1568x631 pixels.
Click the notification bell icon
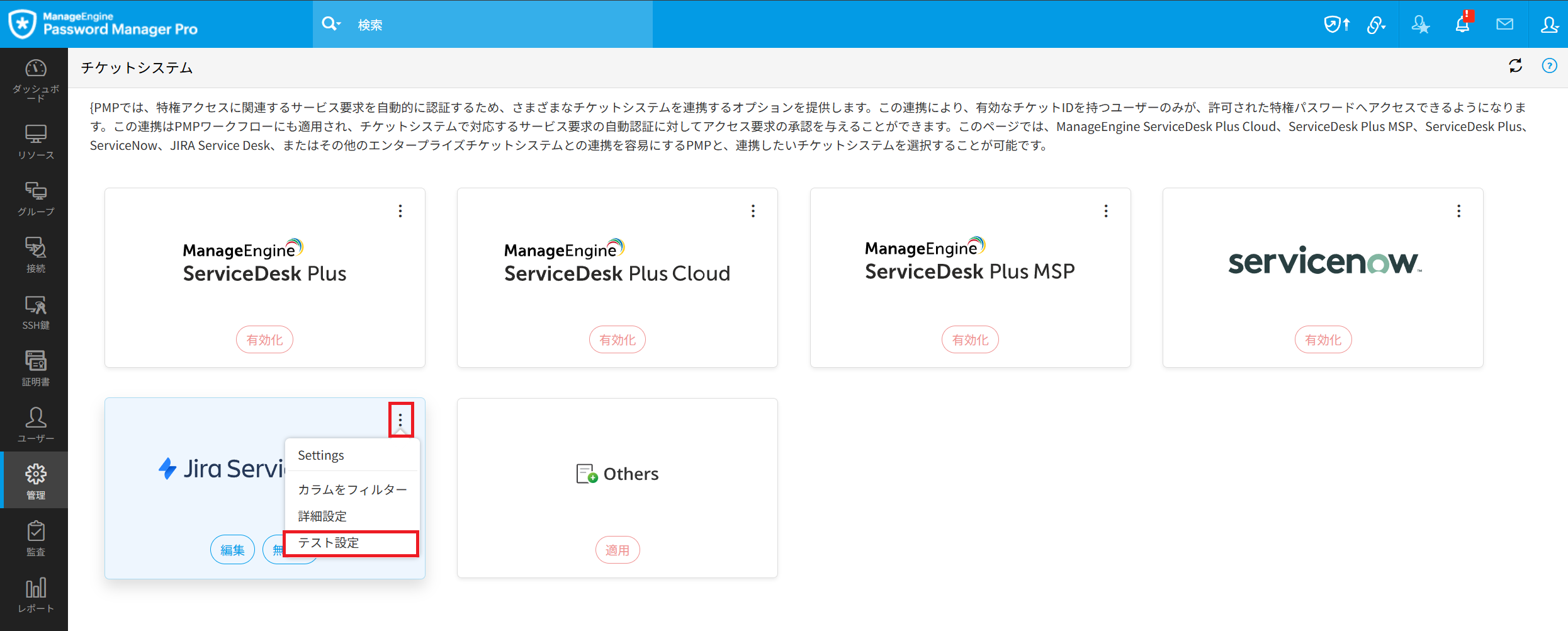point(1462,25)
